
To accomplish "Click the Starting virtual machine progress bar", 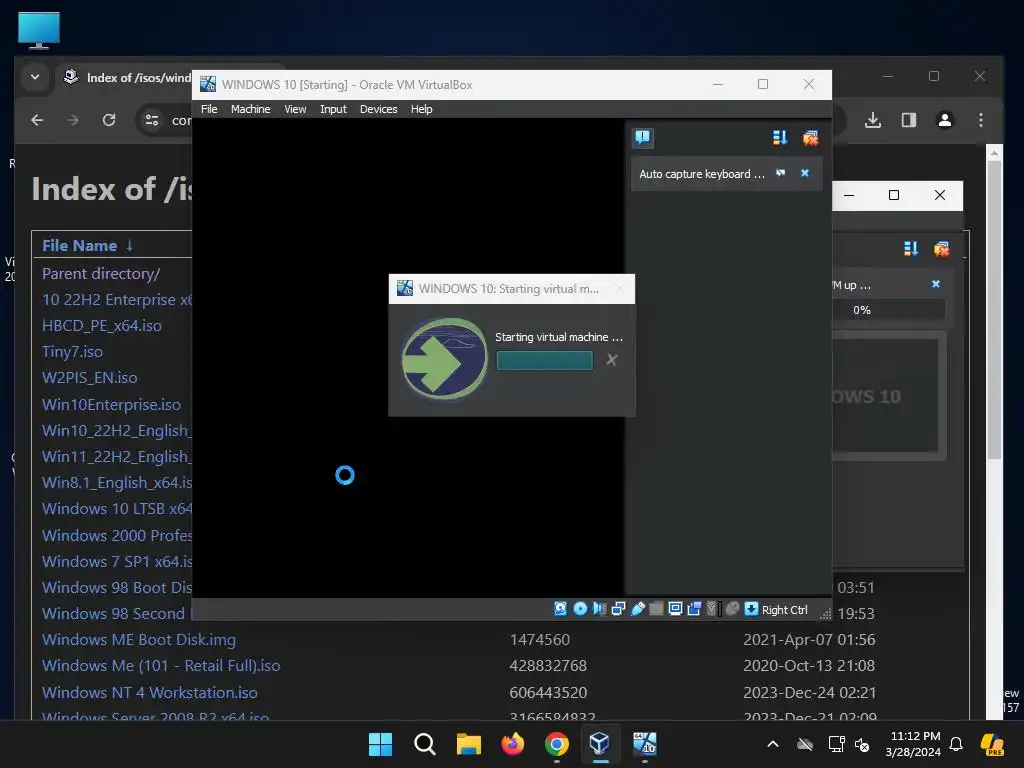I will (544, 360).
